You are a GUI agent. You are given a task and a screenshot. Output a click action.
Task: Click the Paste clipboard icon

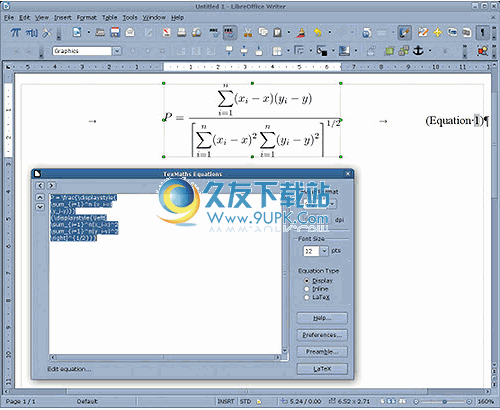[277, 32]
